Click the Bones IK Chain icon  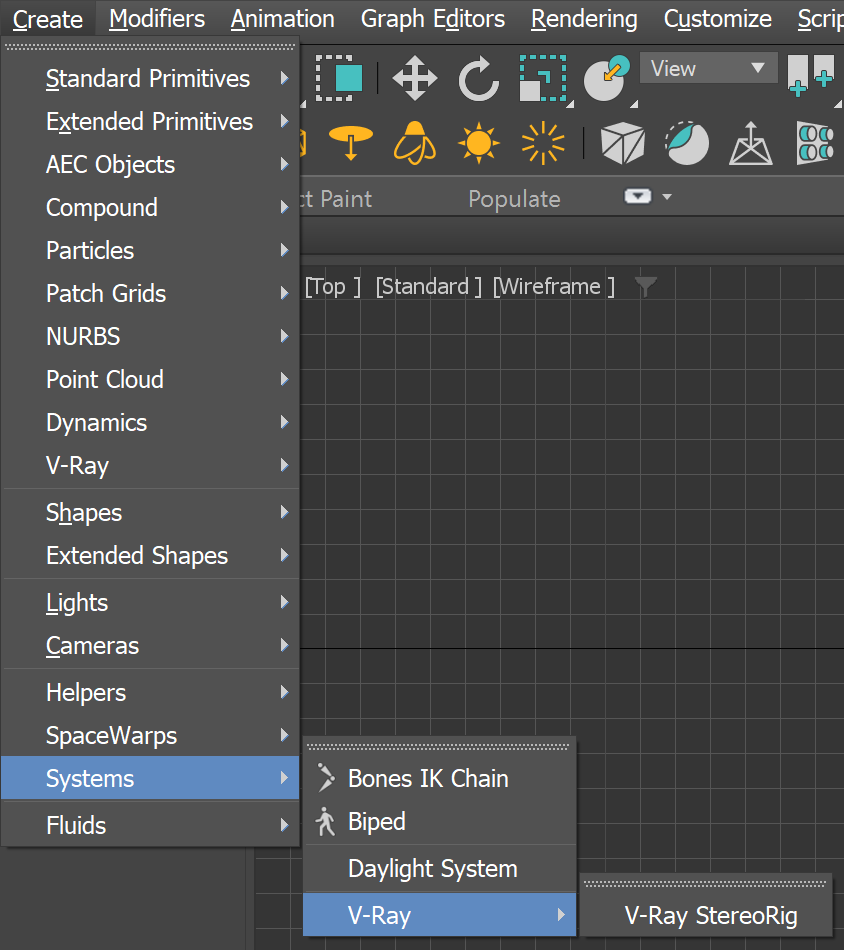(x=325, y=778)
